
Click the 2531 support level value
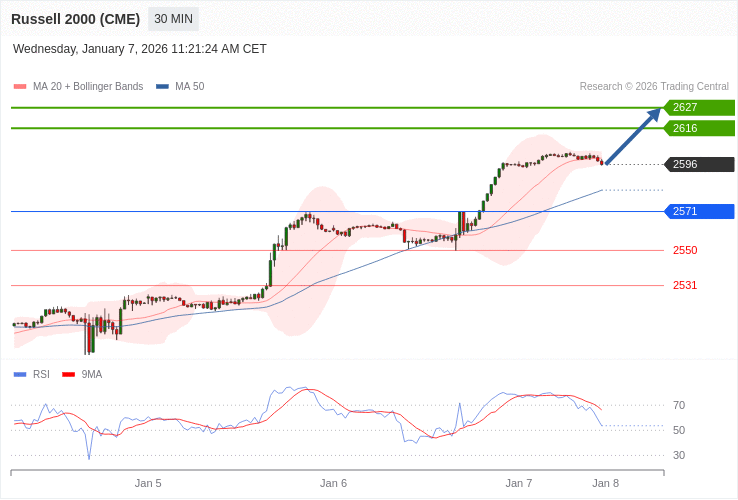[x=685, y=285]
